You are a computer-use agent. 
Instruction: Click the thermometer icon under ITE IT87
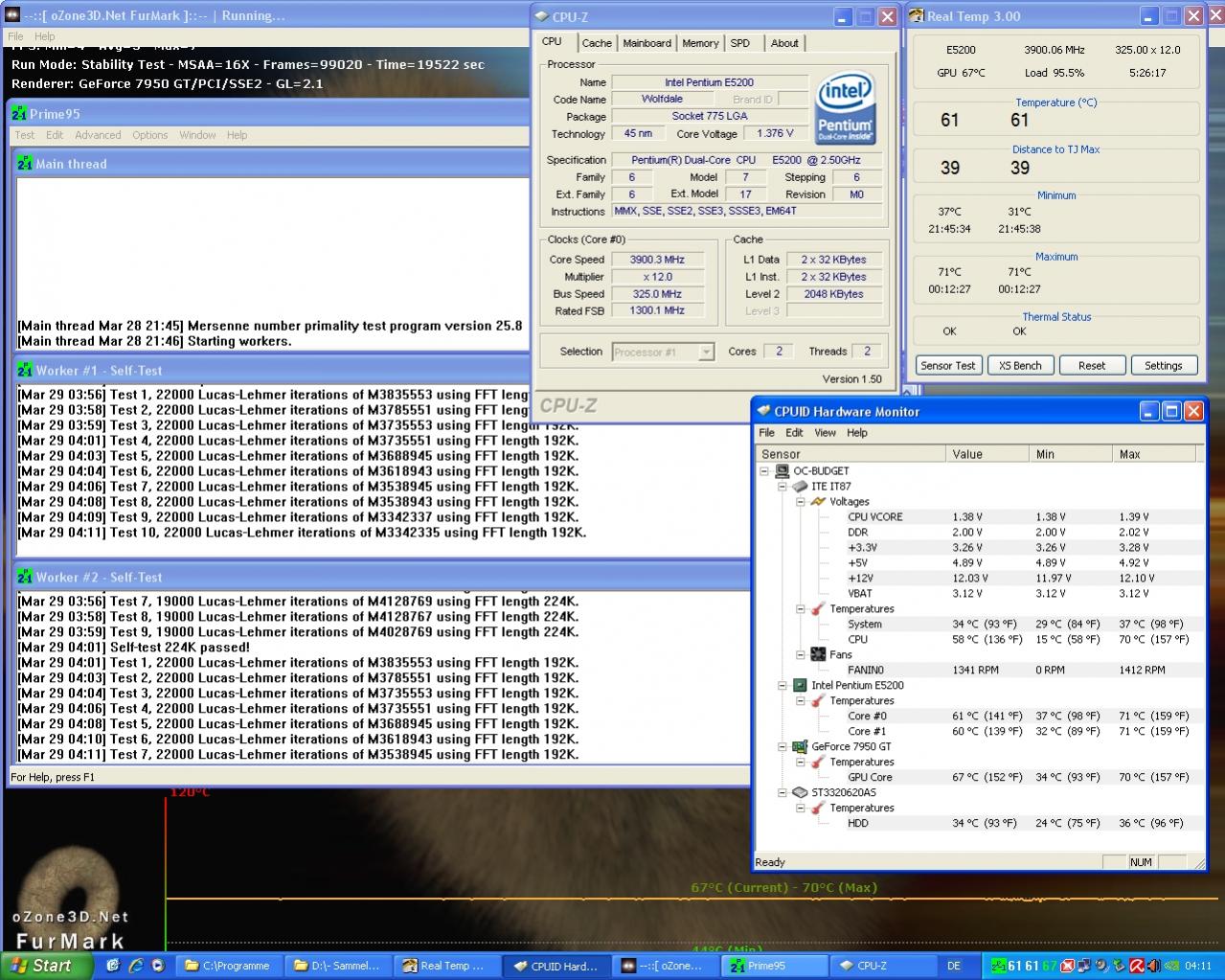(818, 608)
